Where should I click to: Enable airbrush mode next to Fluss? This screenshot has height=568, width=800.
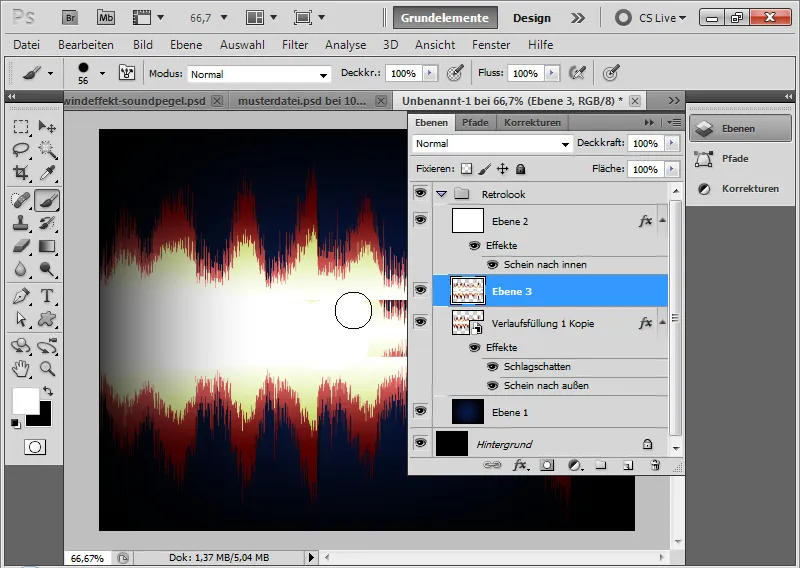tap(577, 73)
